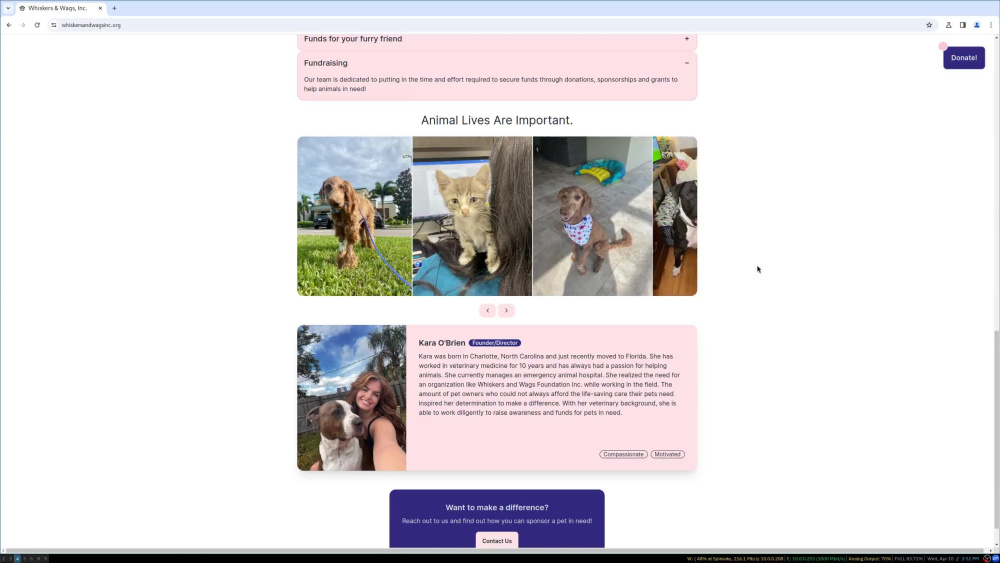The height and width of the screenshot is (563, 1000).
Task: Click the vertical page scrollbar thumb
Action: click(997, 428)
